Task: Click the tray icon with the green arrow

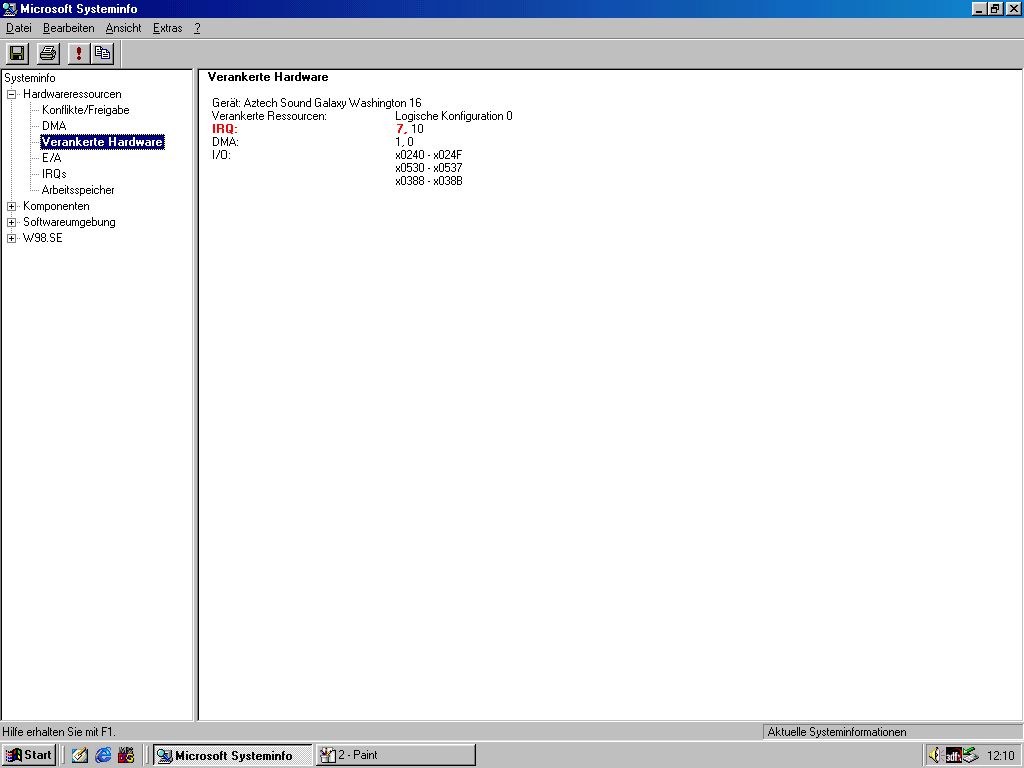Action: (x=970, y=755)
